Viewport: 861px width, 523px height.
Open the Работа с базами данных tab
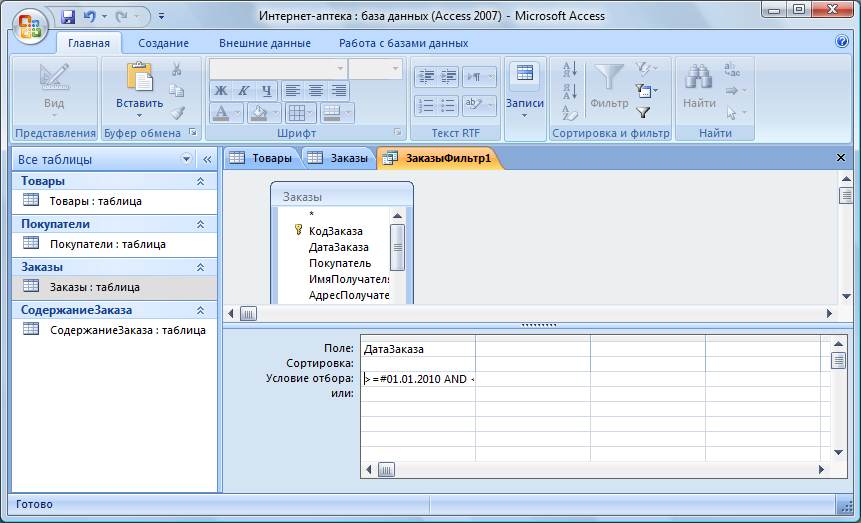coord(403,43)
